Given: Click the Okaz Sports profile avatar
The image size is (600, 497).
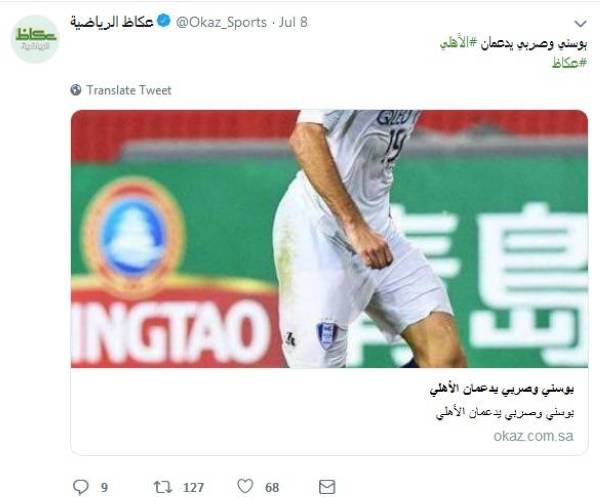Looking at the screenshot, I should [35, 39].
